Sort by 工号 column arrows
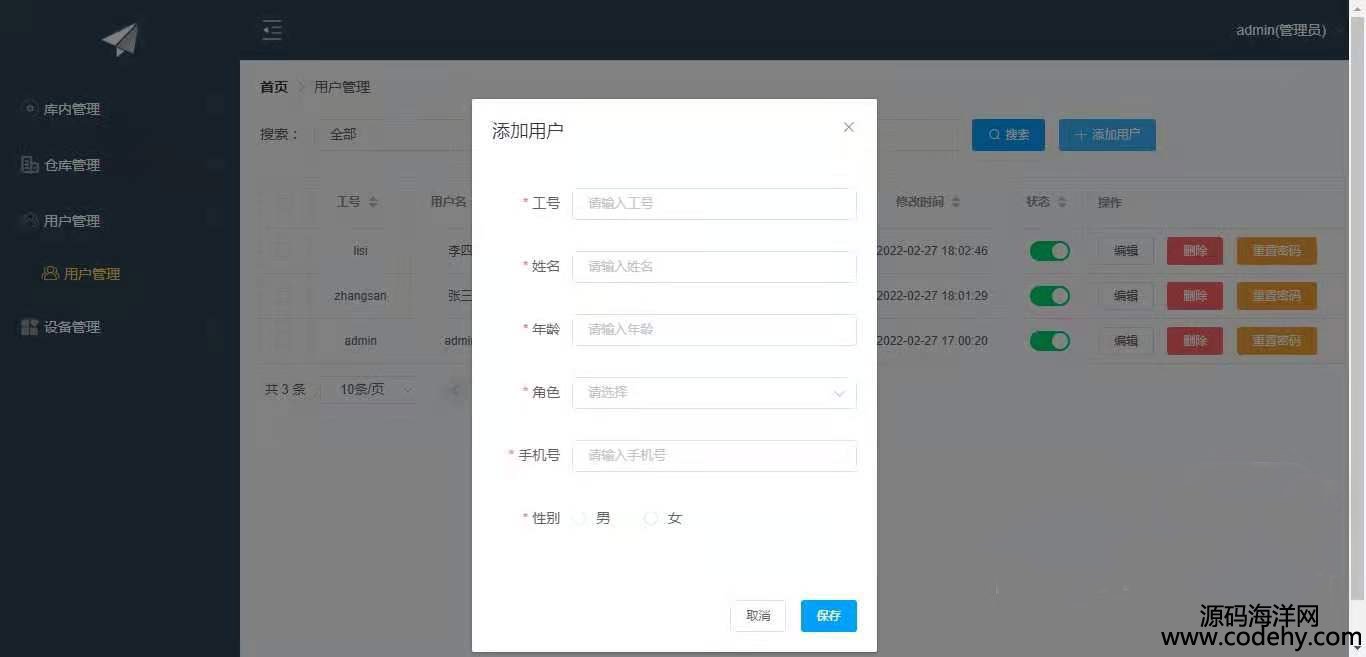 click(x=373, y=202)
